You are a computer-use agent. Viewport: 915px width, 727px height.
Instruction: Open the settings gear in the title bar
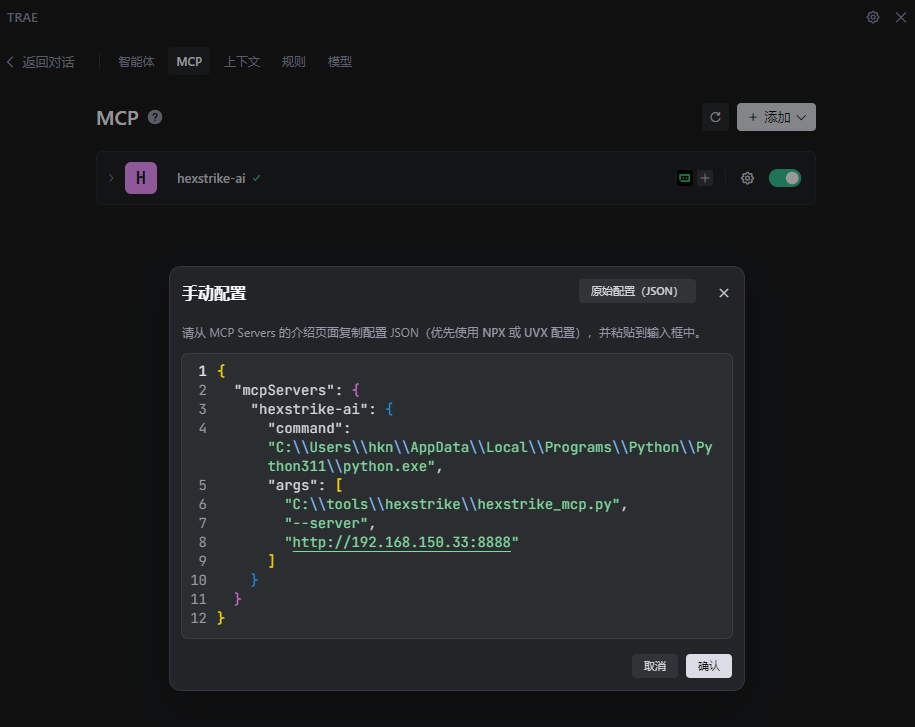(x=873, y=17)
